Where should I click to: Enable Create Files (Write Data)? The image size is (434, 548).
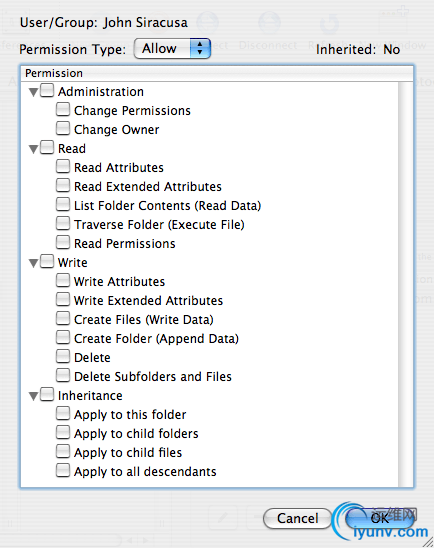click(x=63, y=318)
